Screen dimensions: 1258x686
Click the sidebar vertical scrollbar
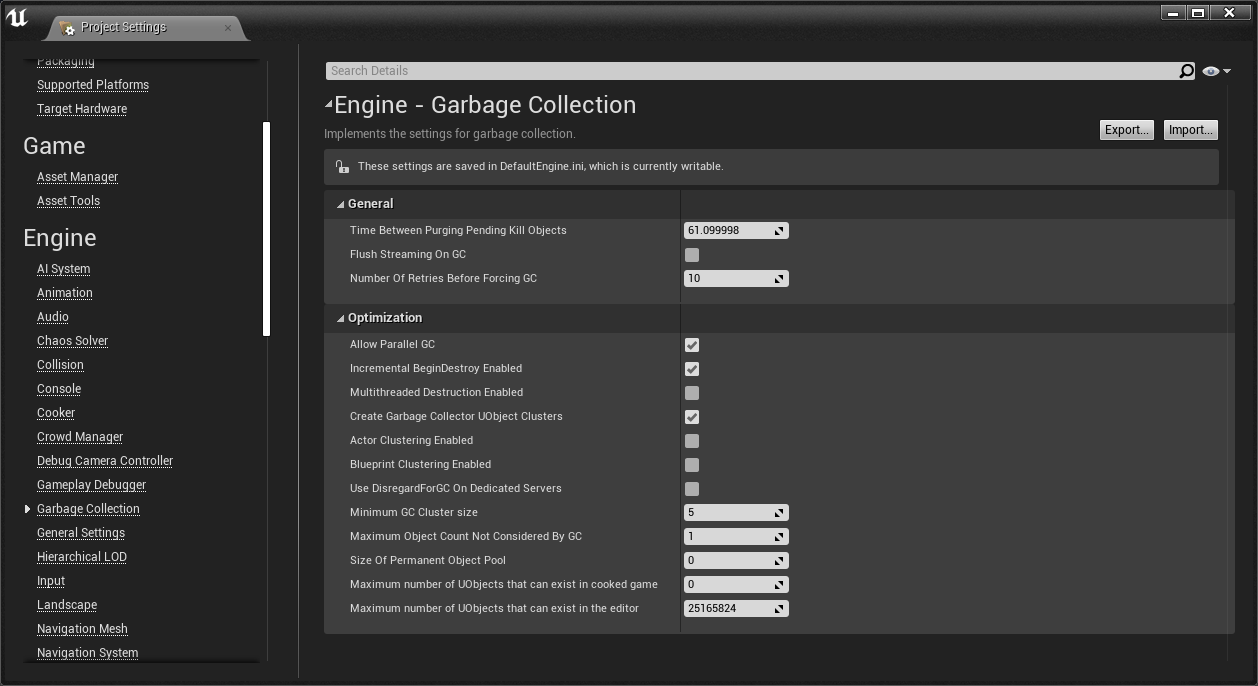coord(267,229)
